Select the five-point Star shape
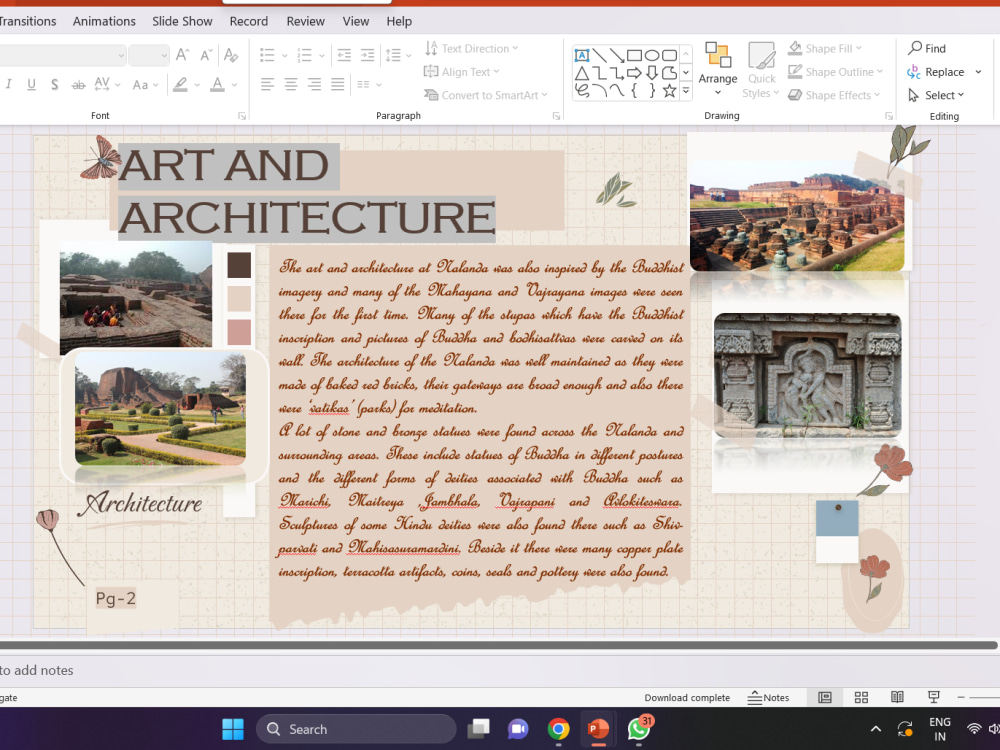 (669, 91)
